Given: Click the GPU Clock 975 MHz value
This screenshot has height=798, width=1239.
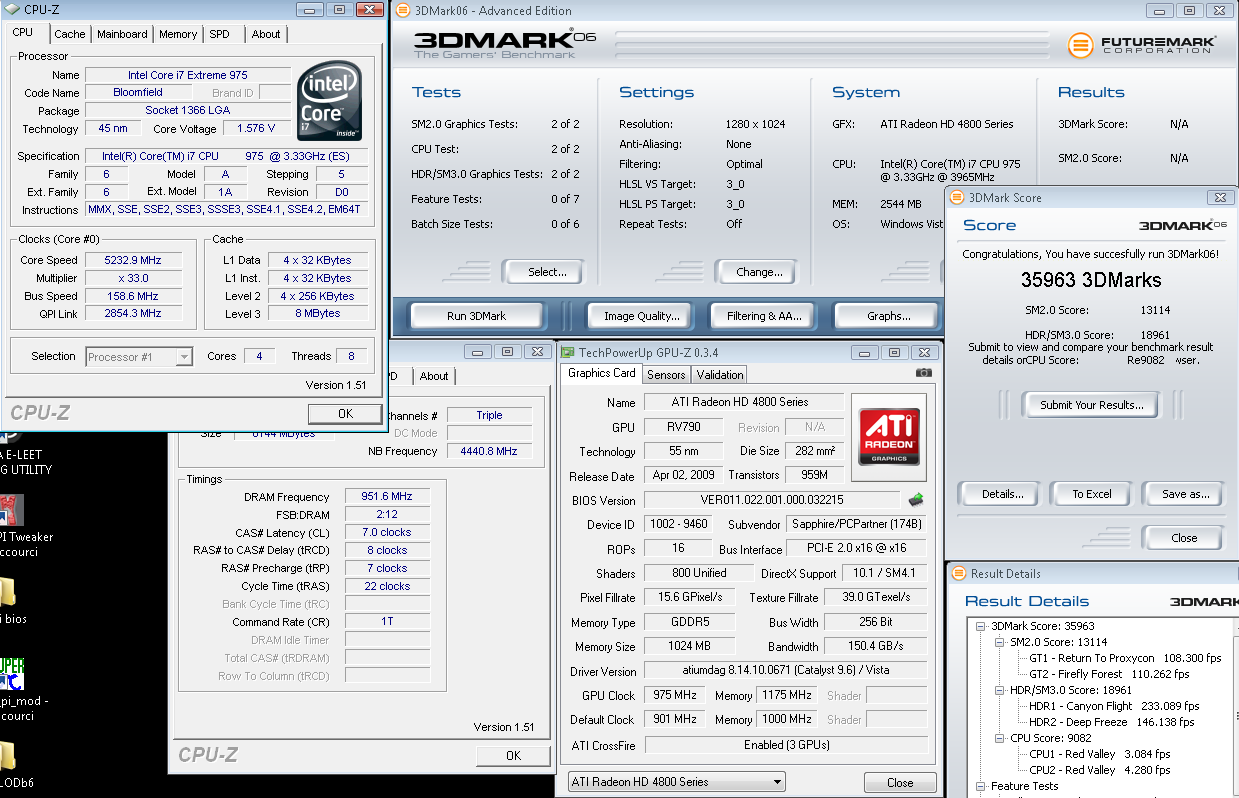Looking at the screenshot, I should coord(676,695).
